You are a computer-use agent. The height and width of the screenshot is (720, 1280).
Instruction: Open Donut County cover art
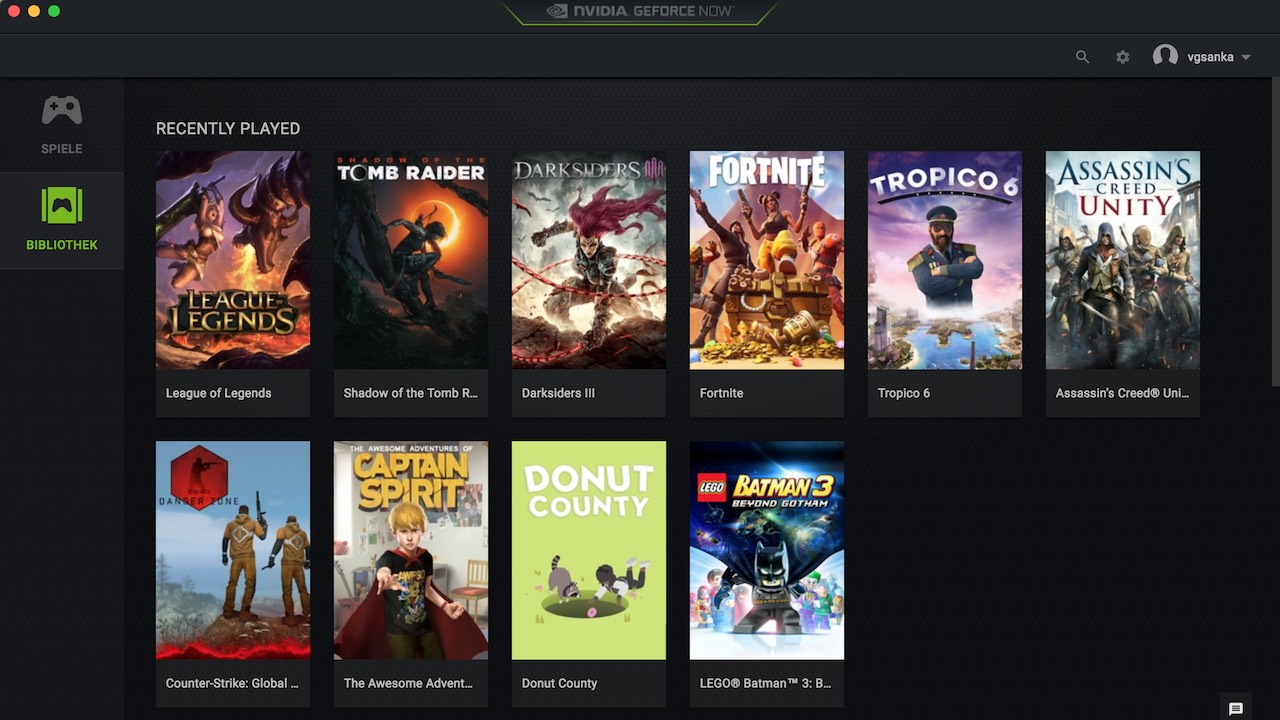pos(589,550)
